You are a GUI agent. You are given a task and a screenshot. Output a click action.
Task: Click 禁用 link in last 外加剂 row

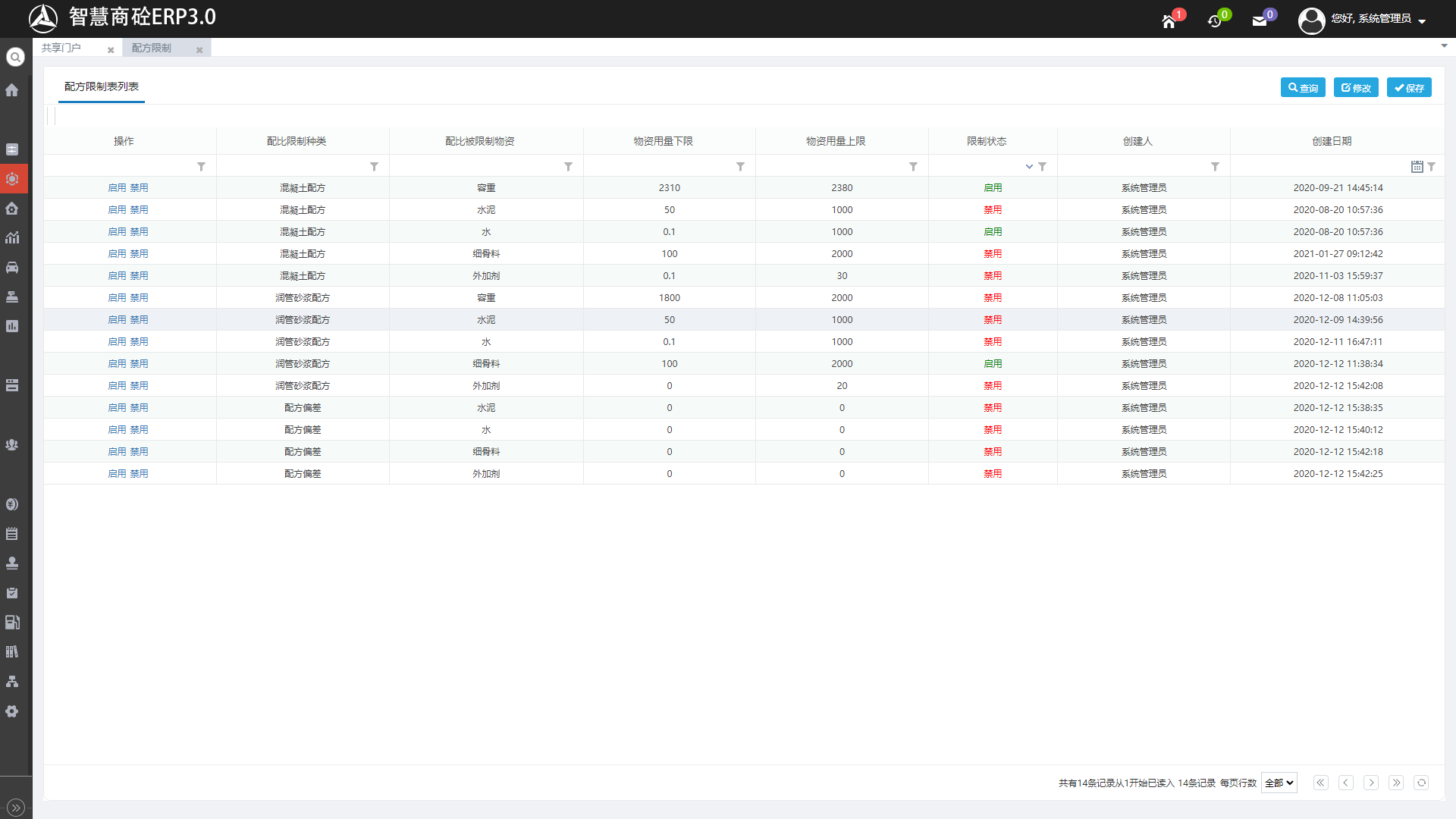click(x=139, y=474)
